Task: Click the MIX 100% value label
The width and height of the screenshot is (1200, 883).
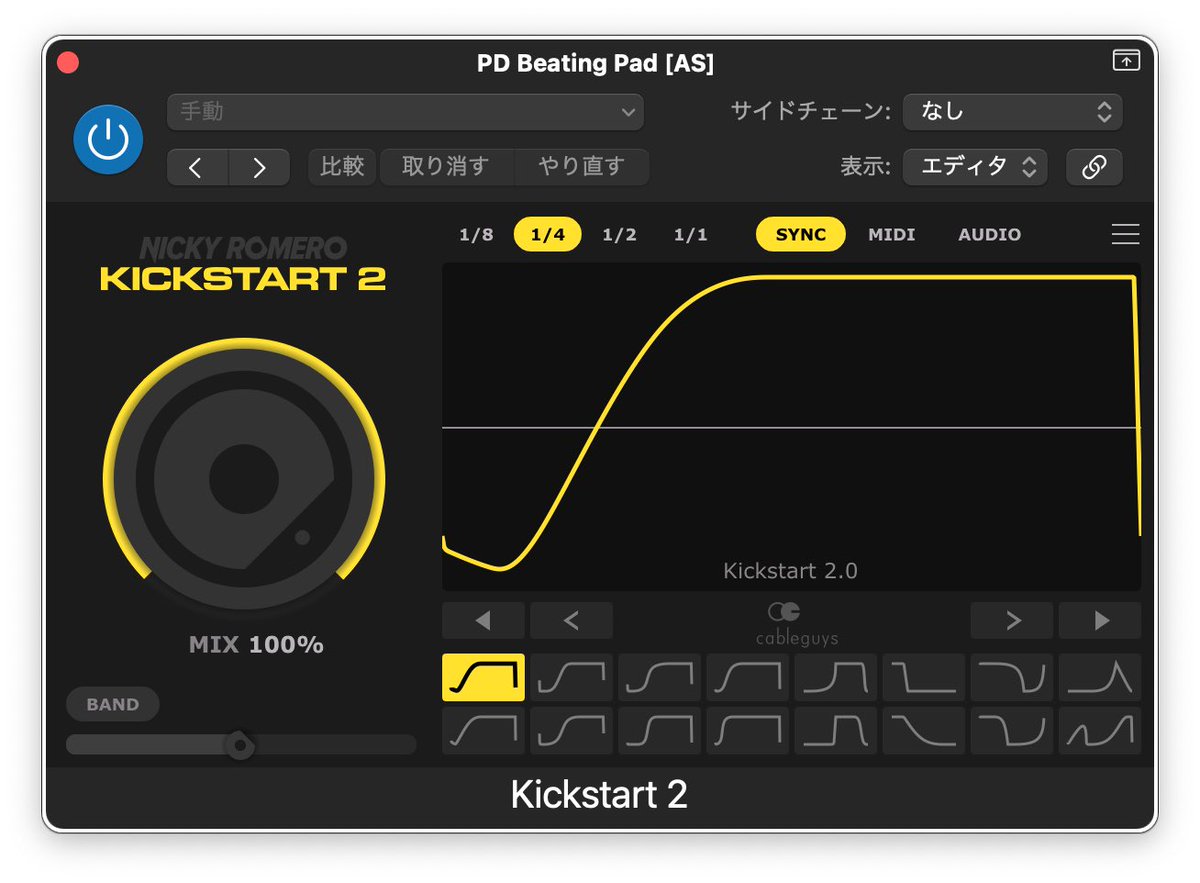Action: pyautogui.click(x=256, y=645)
